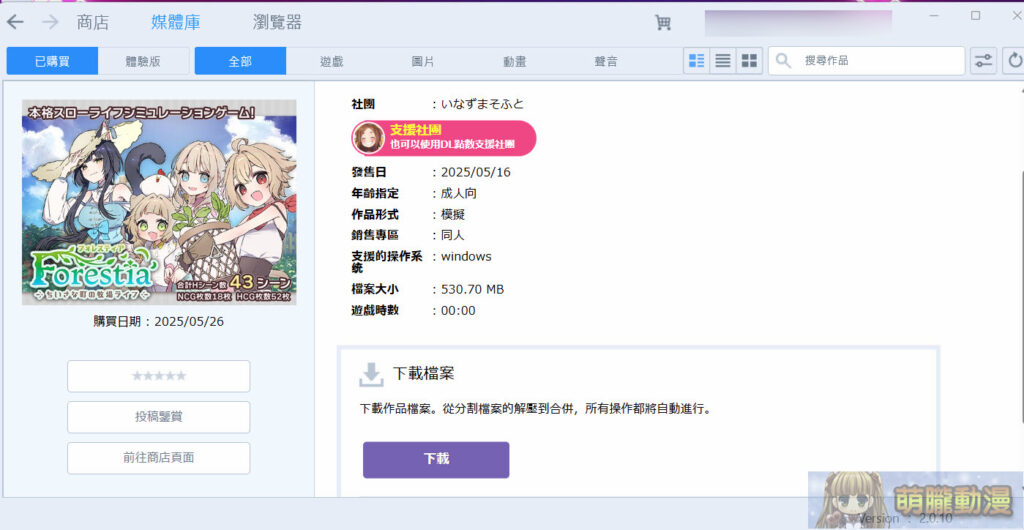Open the 商店 tab
Image resolution: width=1024 pixels, height=530 pixels.
coord(93,23)
